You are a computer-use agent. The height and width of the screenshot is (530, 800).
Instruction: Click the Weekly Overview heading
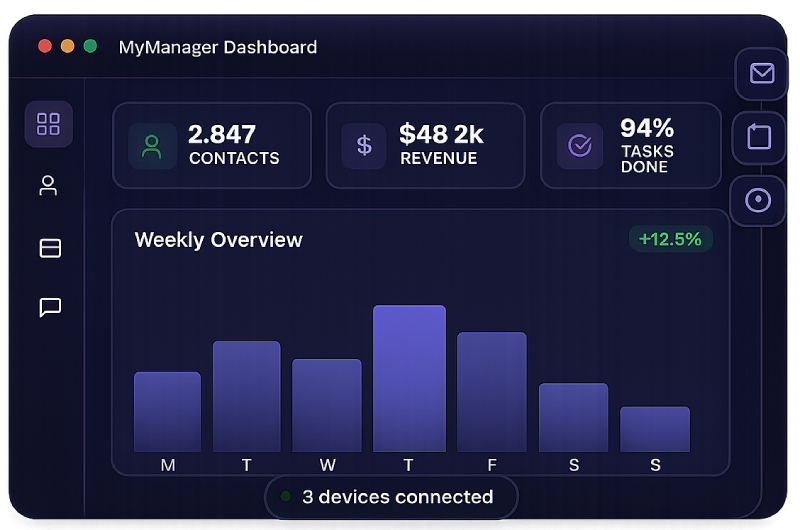pos(218,240)
